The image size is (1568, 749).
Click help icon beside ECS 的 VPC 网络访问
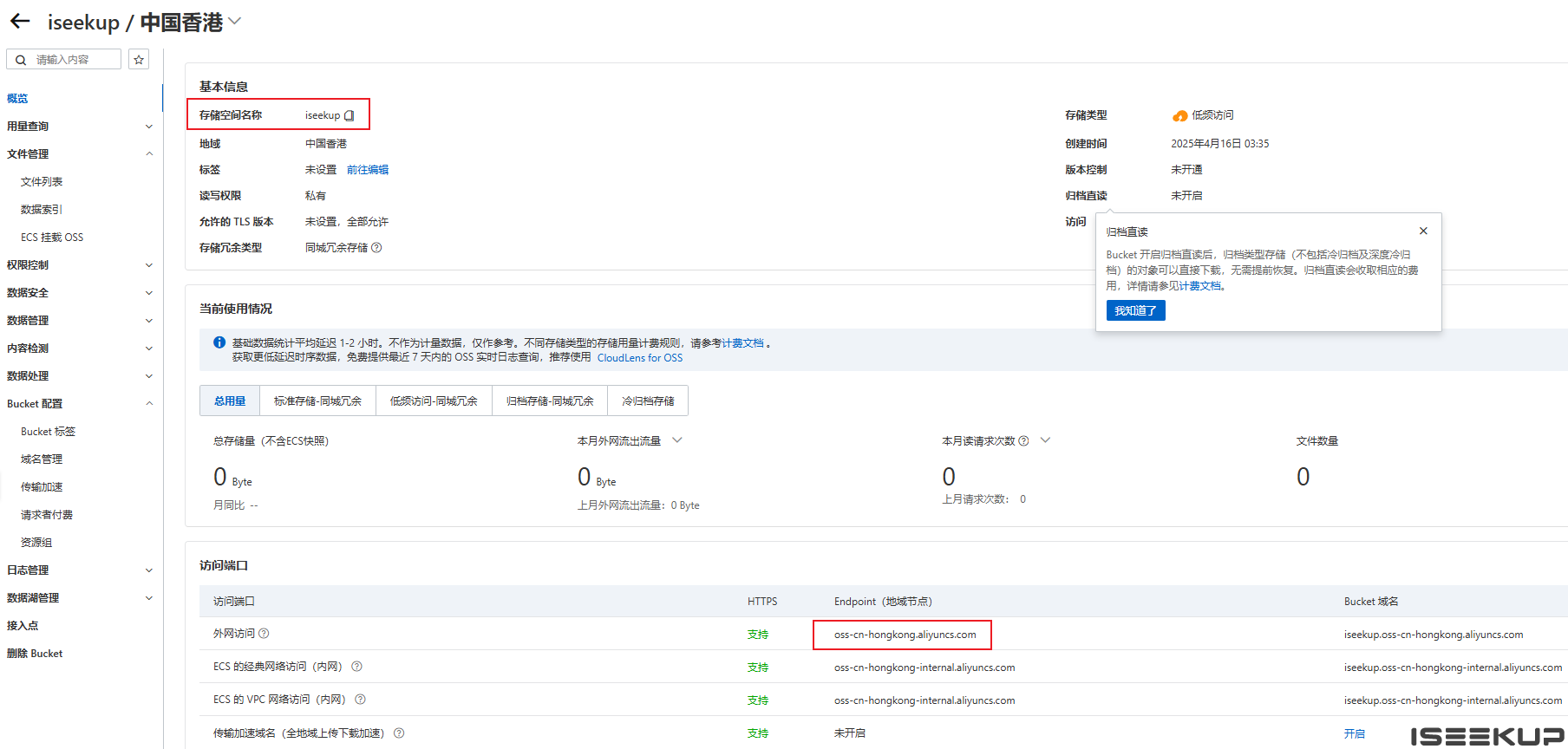360,700
